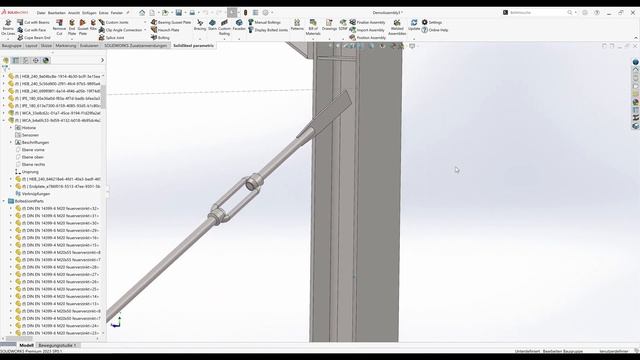The width and height of the screenshot is (640, 360).
Task: Expand the first HEB_240 component node
Action: pos(4,76)
